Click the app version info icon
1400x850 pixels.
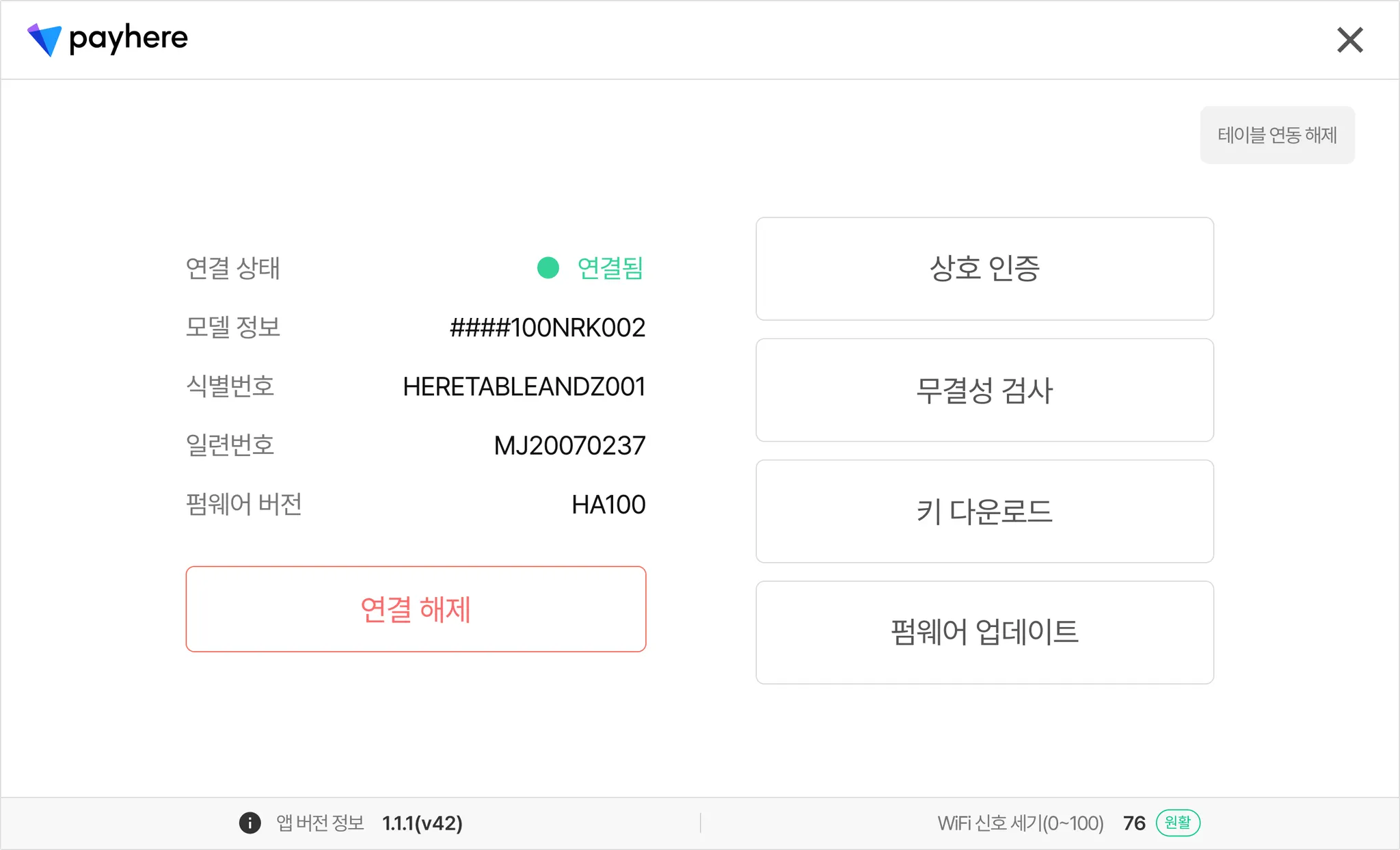pyautogui.click(x=250, y=823)
